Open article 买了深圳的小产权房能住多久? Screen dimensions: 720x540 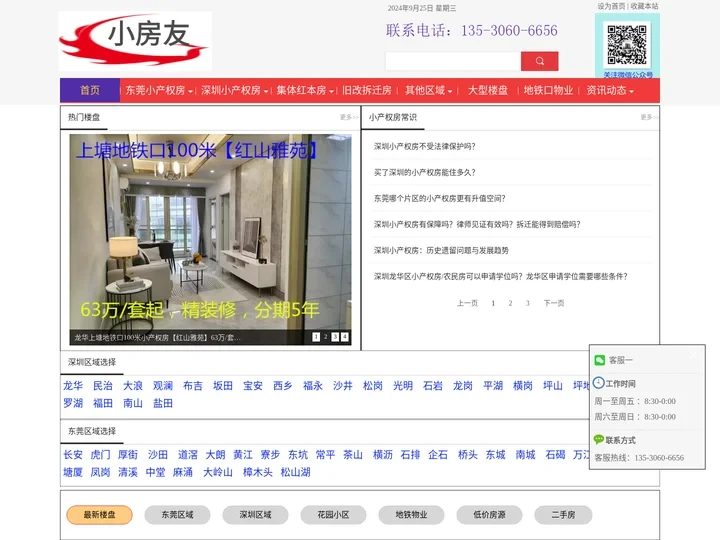coord(424,173)
